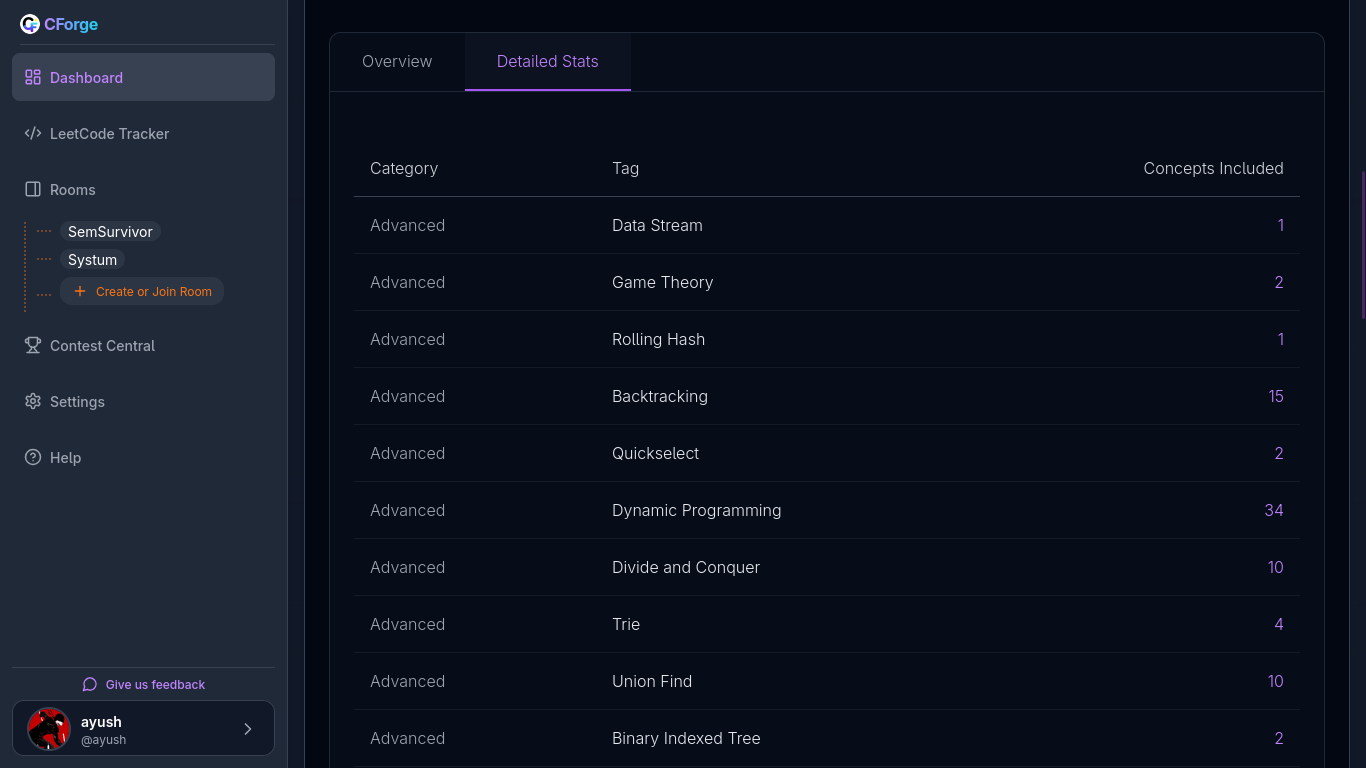Expand the ayush profile chevron

tap(247, 728)
